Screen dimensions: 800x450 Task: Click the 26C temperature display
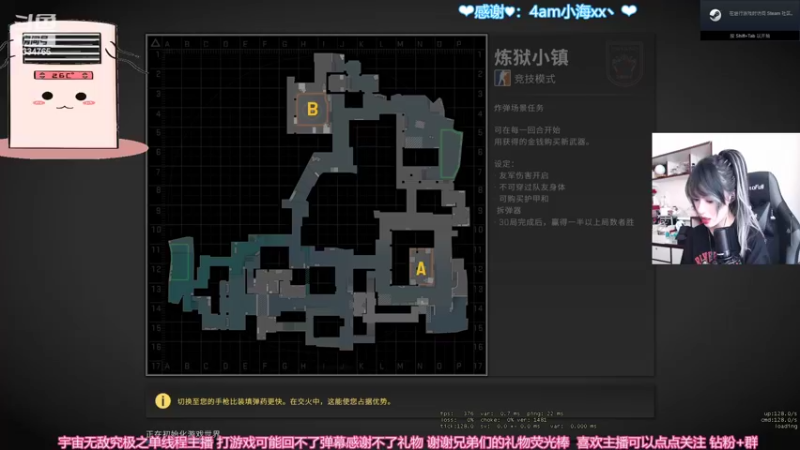(63, 76)
